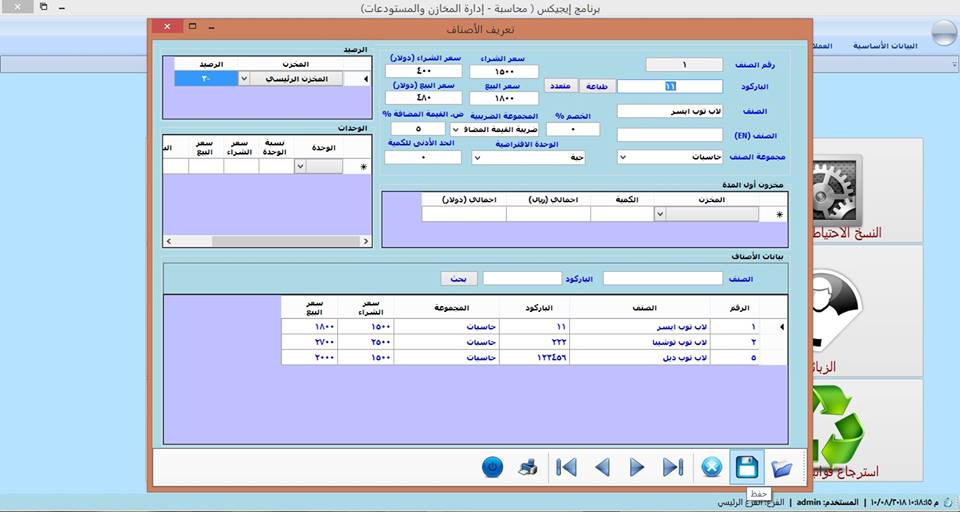Click the الرقم column header in items list
This screenshot has width=960, height=512.
point(735,308)
